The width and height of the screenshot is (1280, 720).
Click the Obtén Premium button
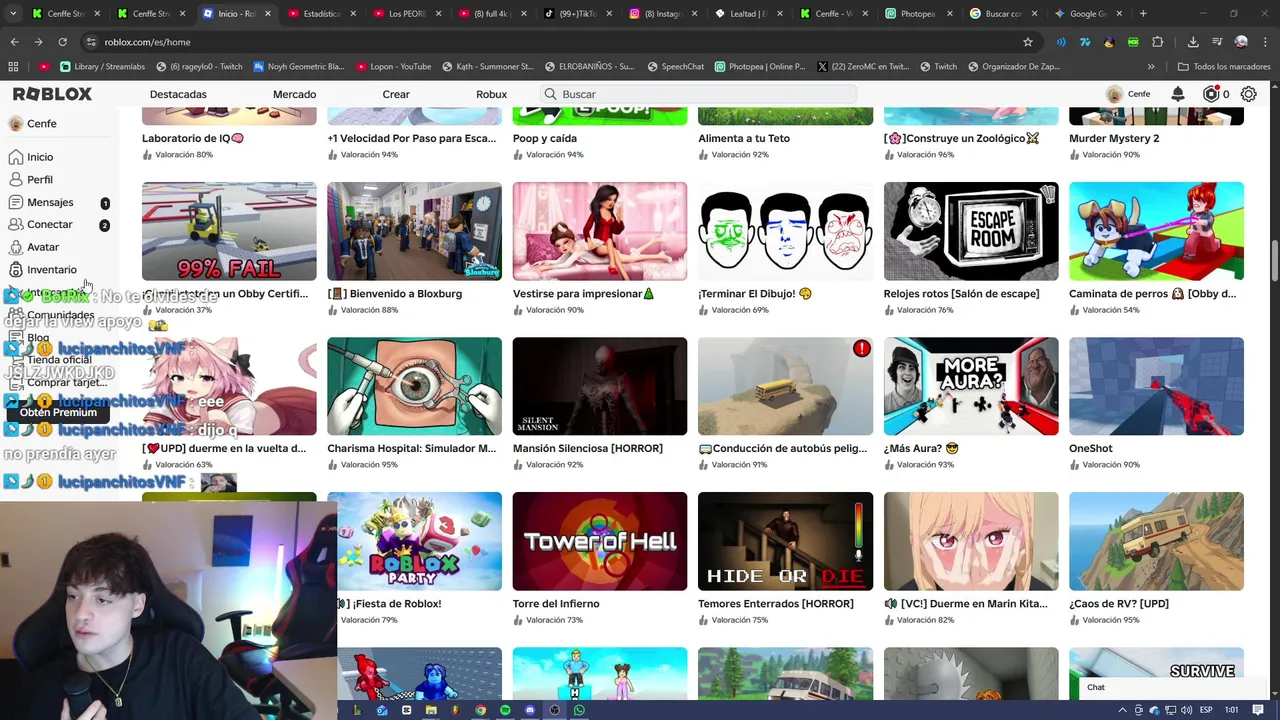[58, 412]
